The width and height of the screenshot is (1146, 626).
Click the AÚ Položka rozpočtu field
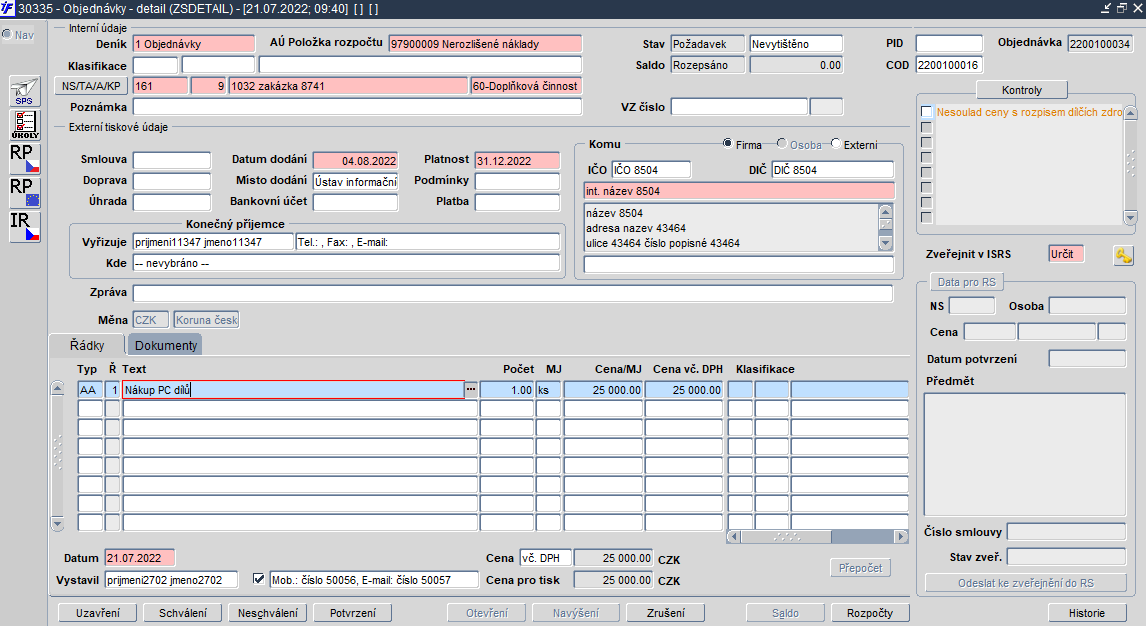coord(485,44)
